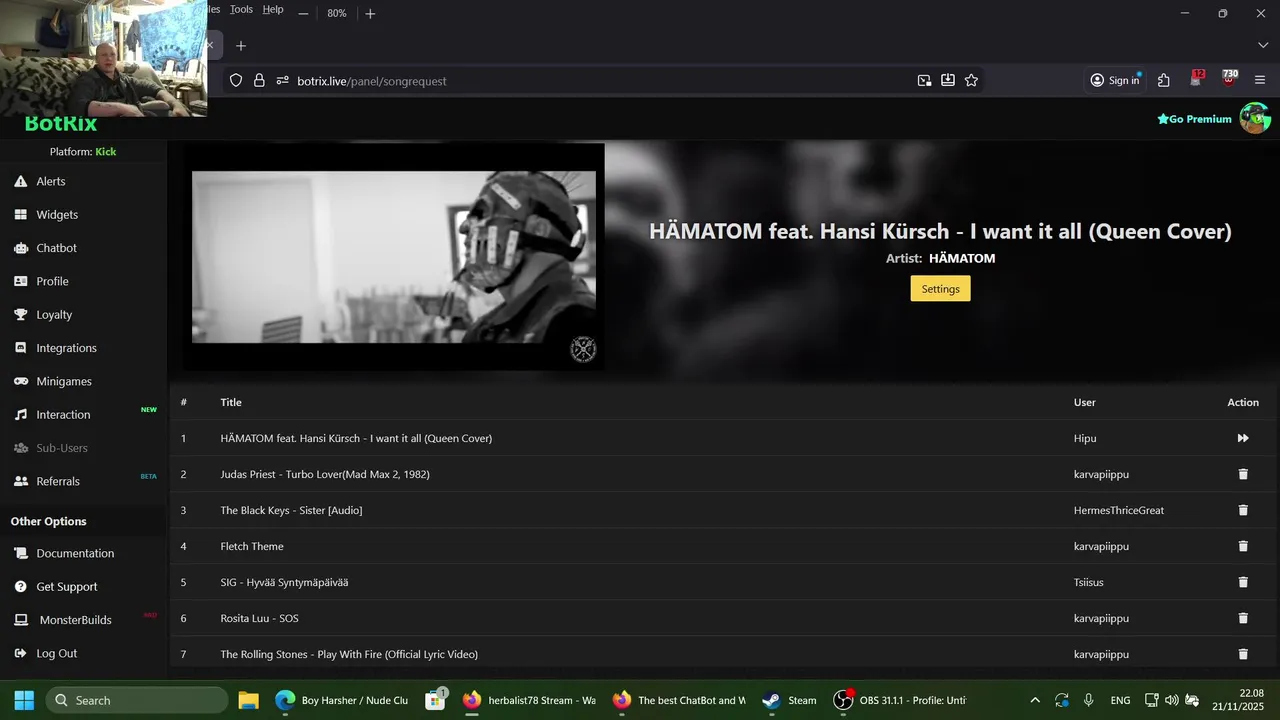Image resolution: width=1280 pixels, height=720 pixels.
Task: Click 'Judas Priest - Turbo Lover(Mad Max 2, 1982)' title
Action: (325, 474)
